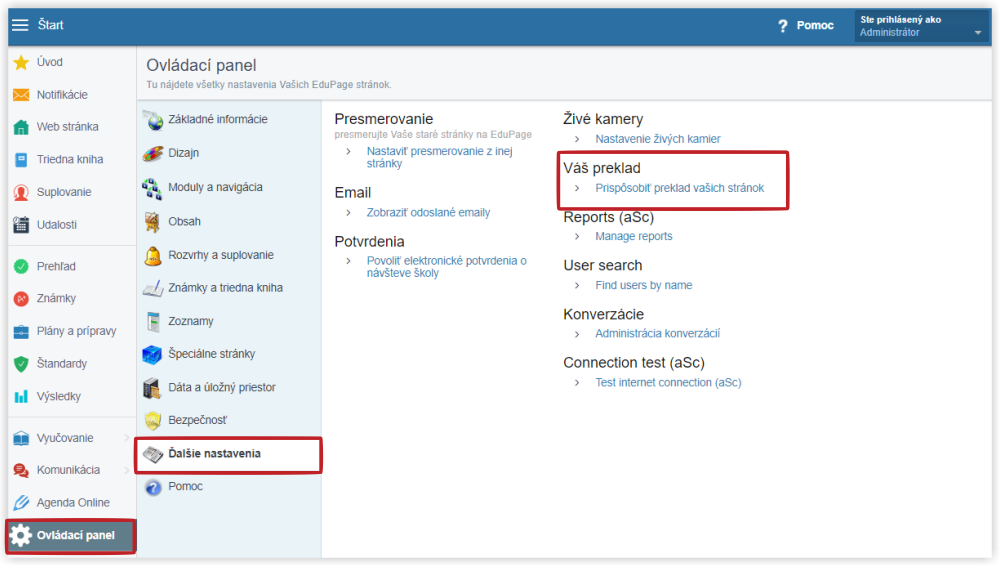Viewport: 1000px width, 566px height.
Task: Open Test internet connection (aSc) link
Action: pyautogui.click(x=668, y=383)
